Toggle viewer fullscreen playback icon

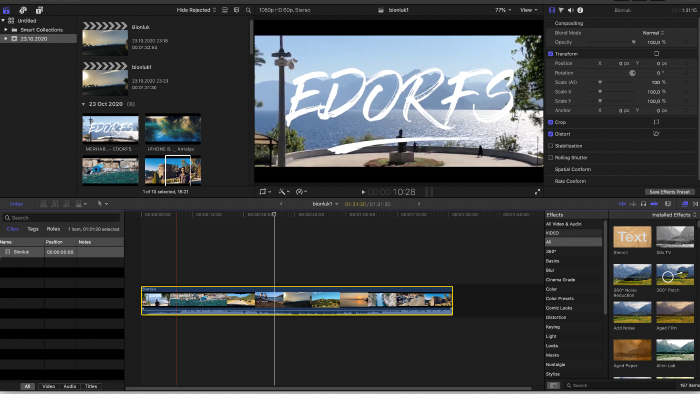pyautogui.click(x=538, y=192)
